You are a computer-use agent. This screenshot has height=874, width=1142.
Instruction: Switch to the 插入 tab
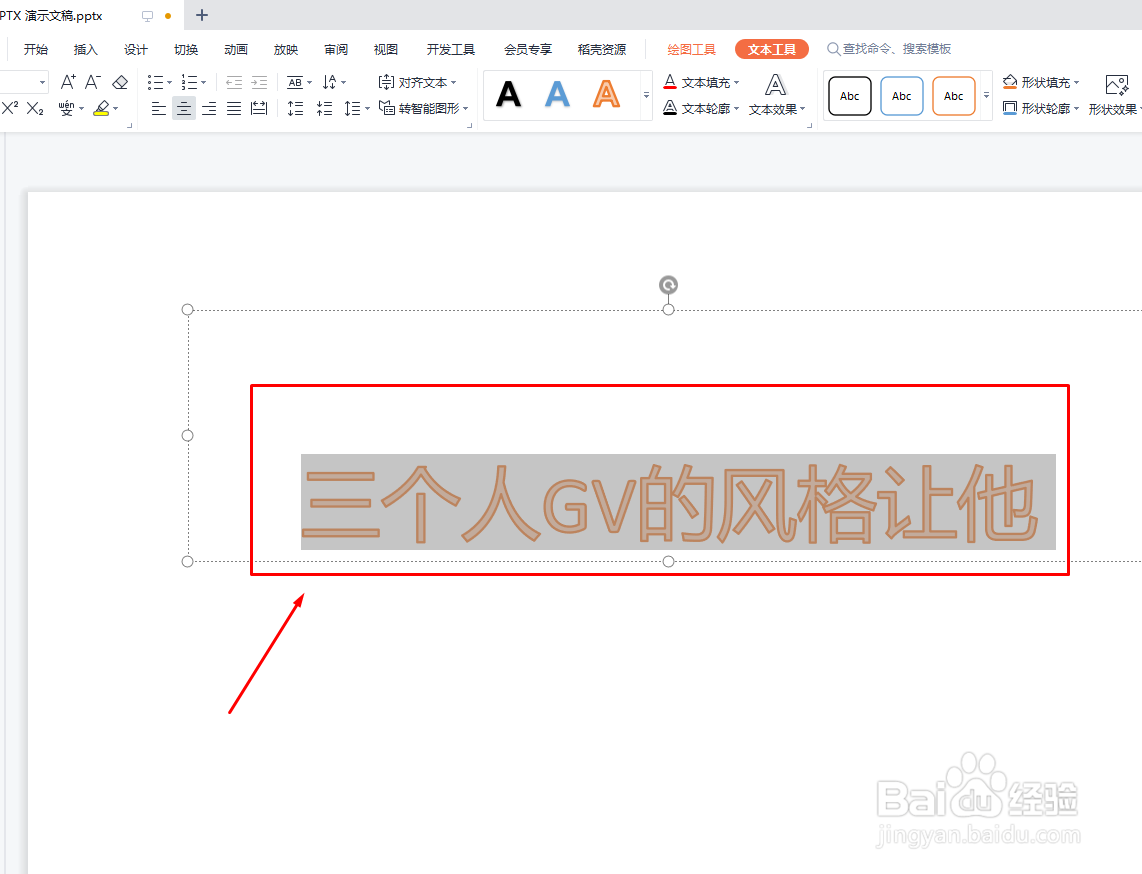click(85, 50)
